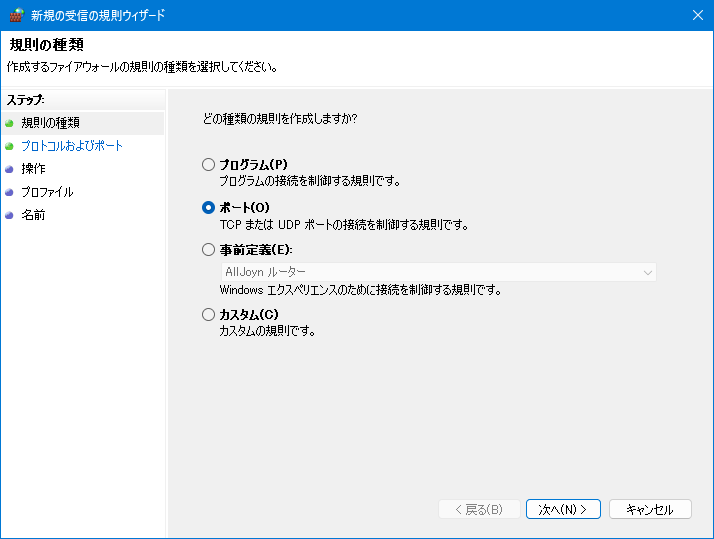
Task: Select 規則の種類 step in sidebar
Action: point(51,123)
